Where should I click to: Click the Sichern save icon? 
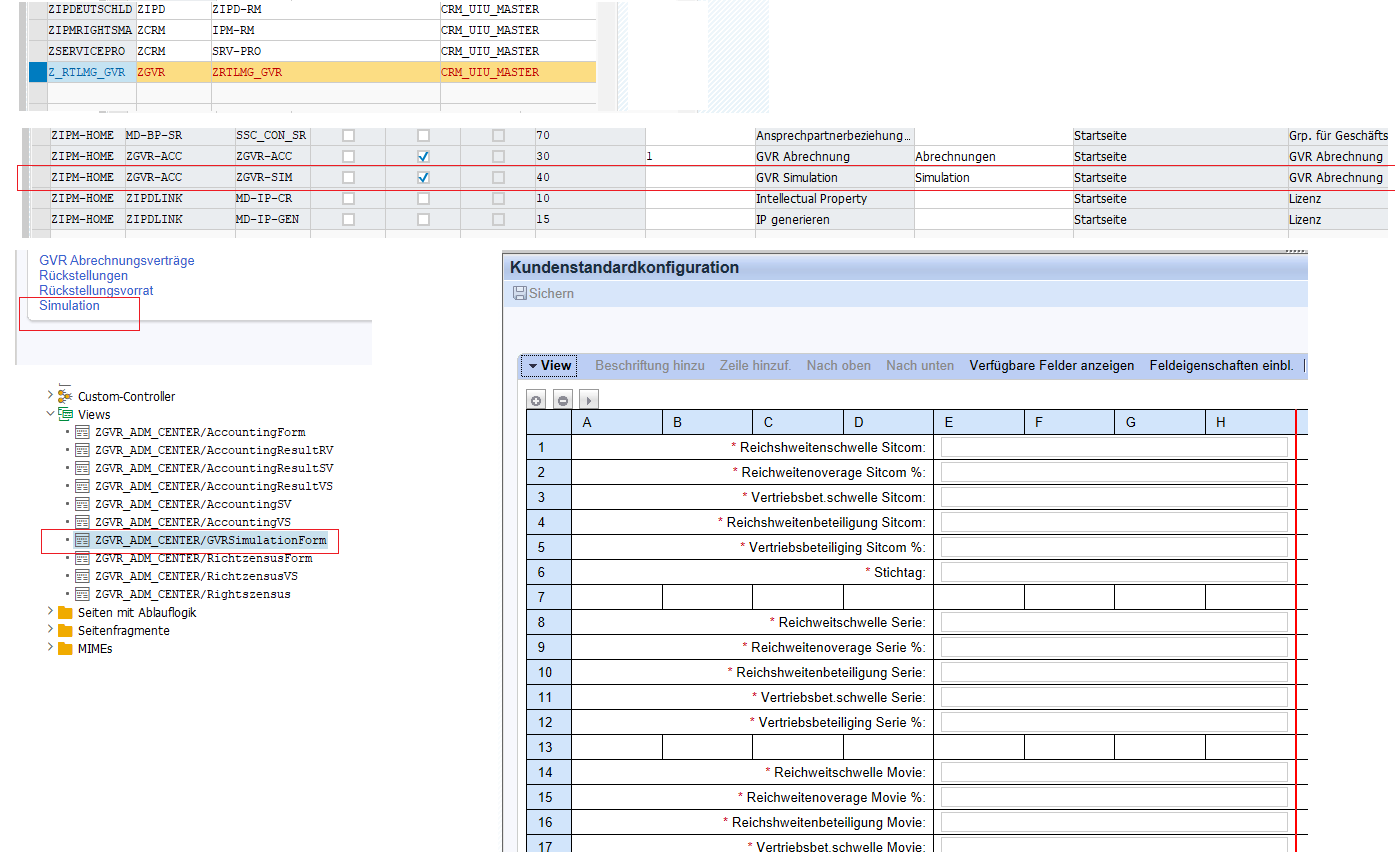pyautogui.click(x=519, y=294)
